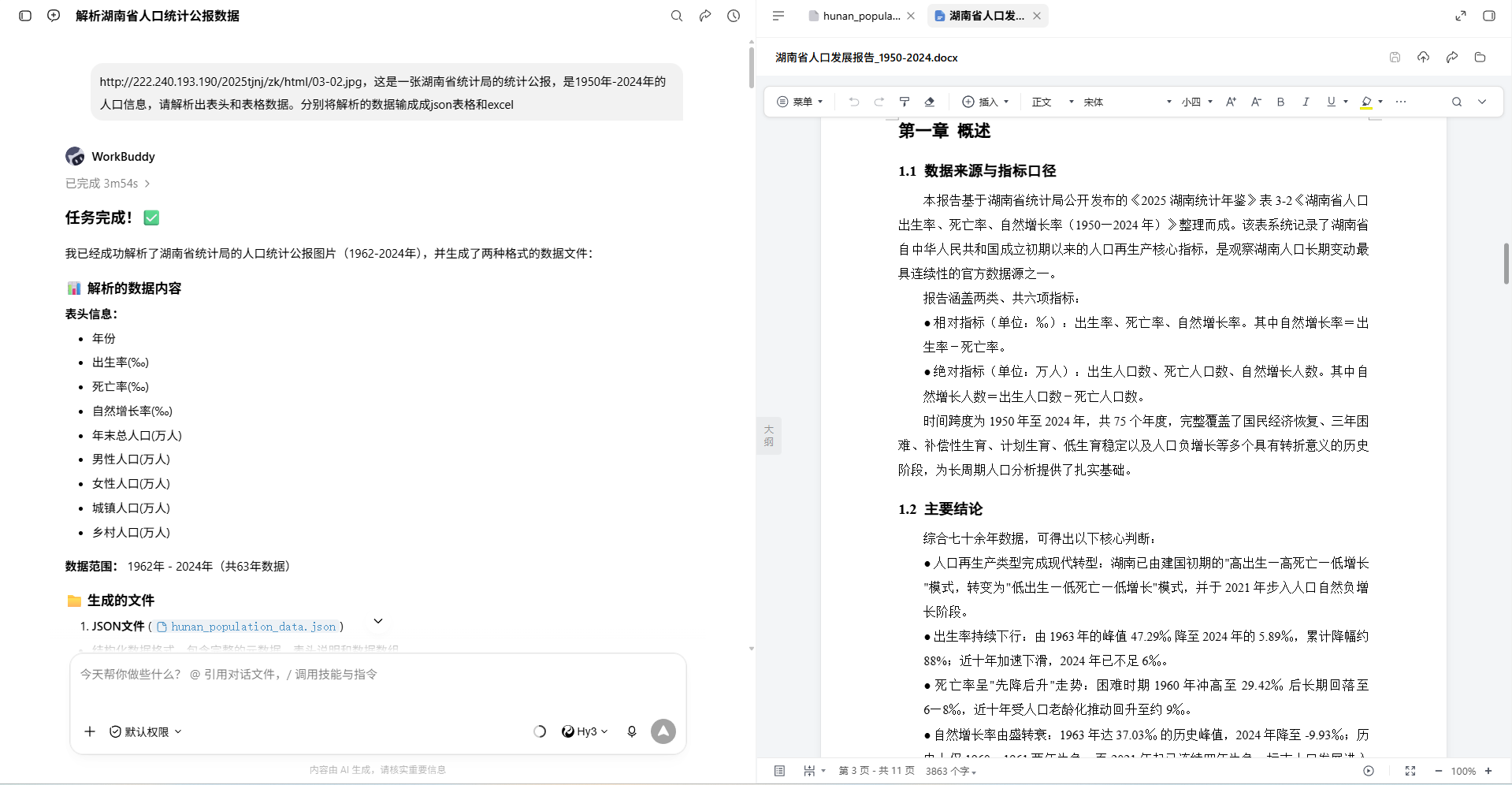Expand the preview panel to full screen

tap(1461, 16)
